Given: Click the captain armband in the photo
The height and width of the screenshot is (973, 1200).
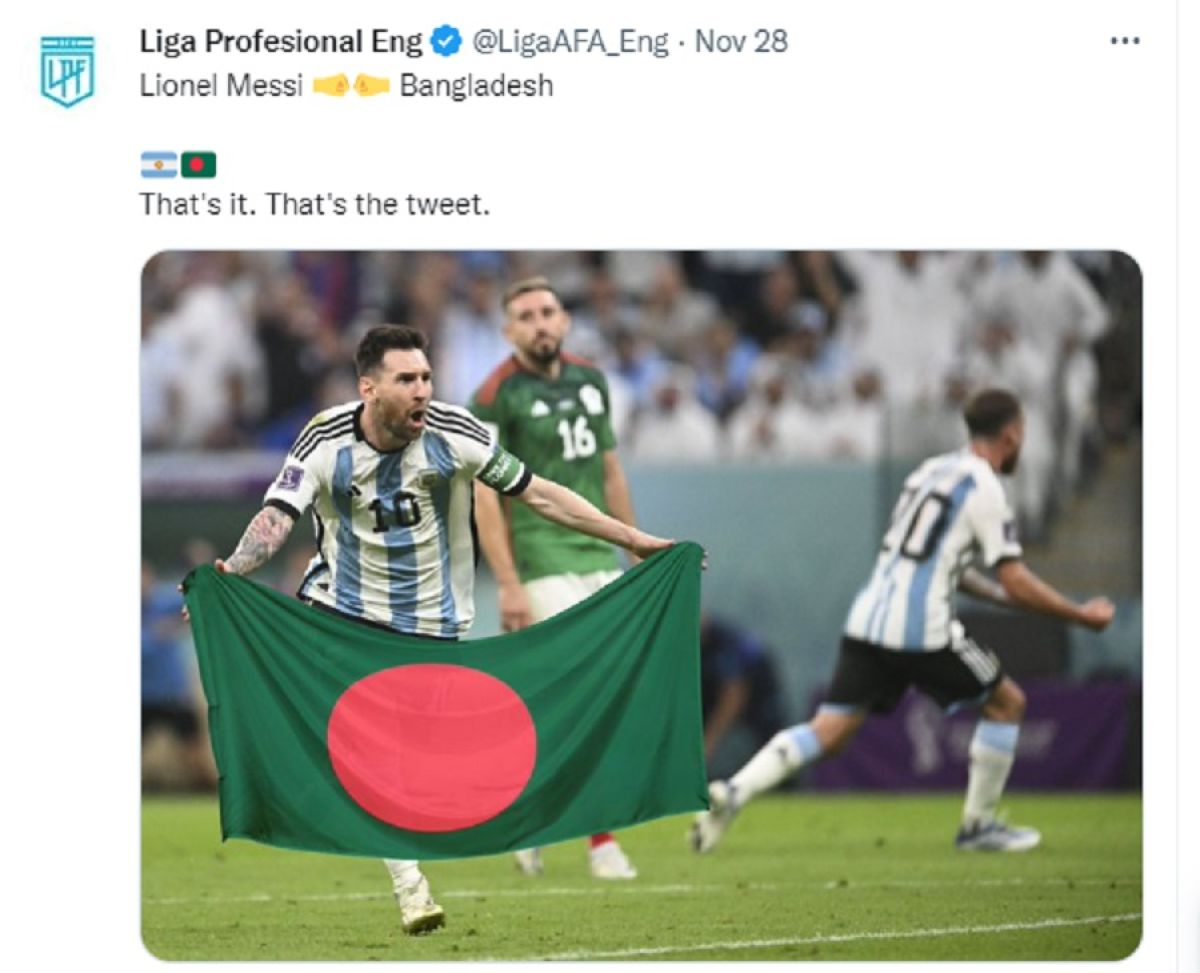Looking at the screenshot, I should [500, 468].
